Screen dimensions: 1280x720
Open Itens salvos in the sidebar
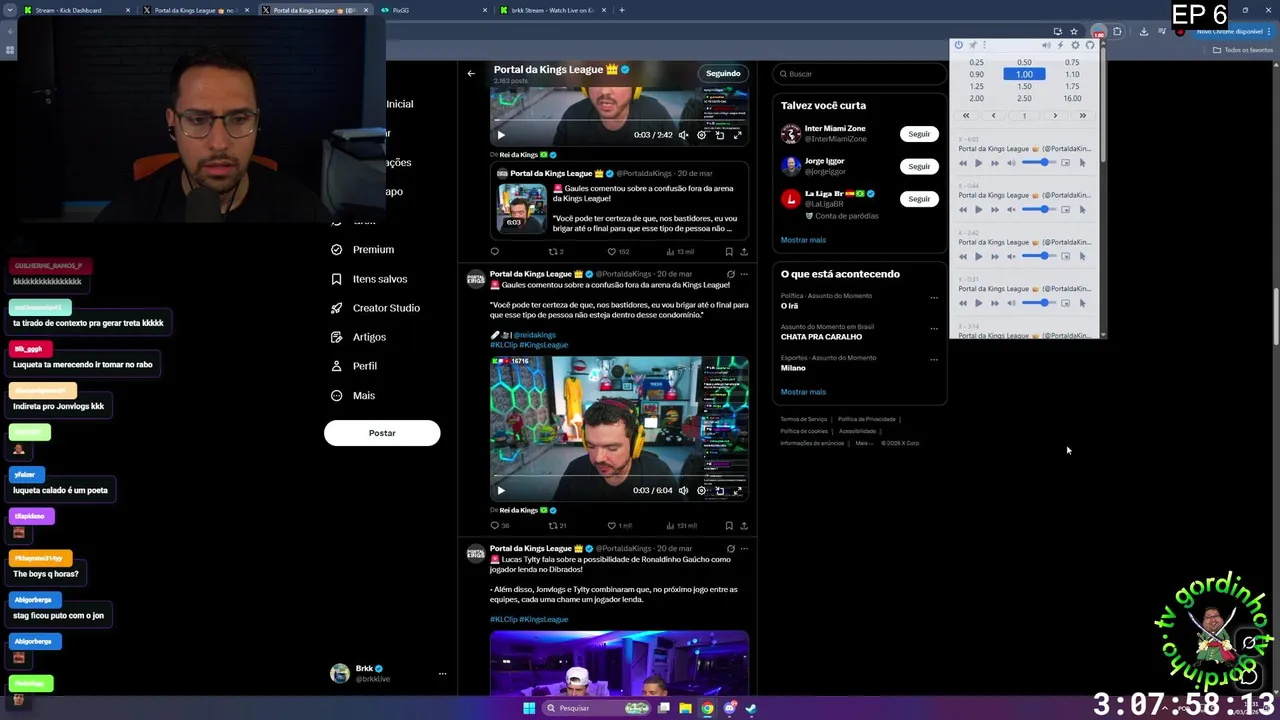369,279
